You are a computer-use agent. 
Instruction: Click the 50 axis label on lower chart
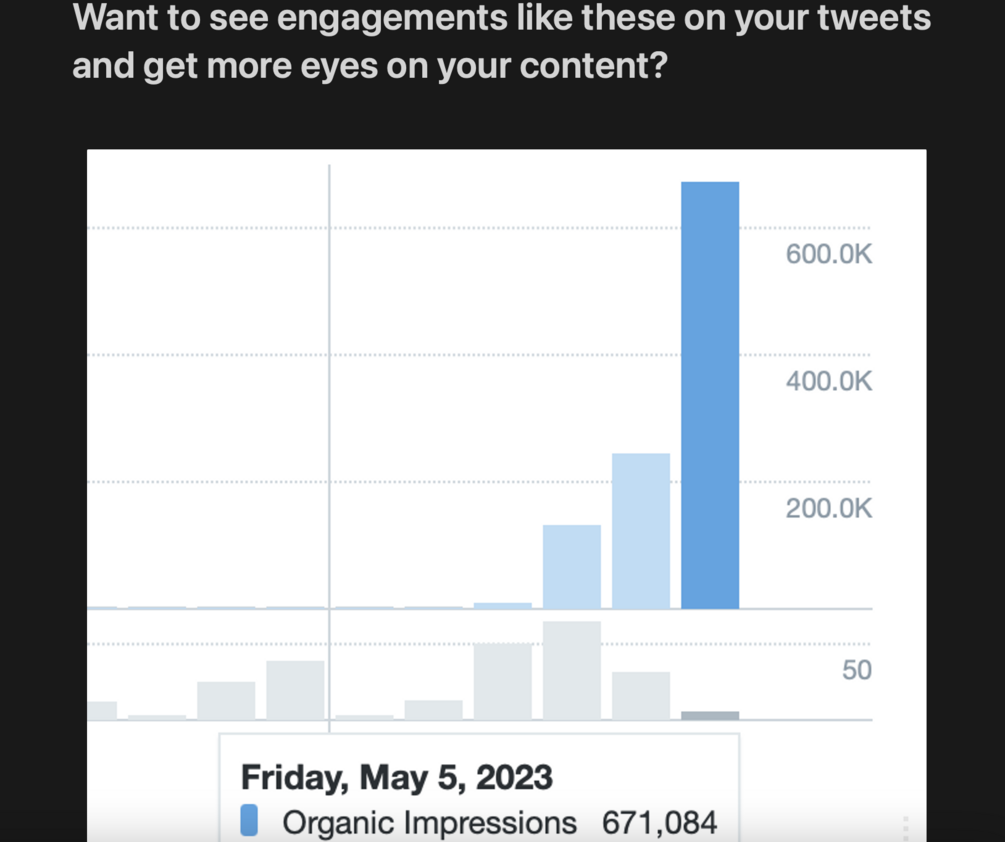point(856,670)
